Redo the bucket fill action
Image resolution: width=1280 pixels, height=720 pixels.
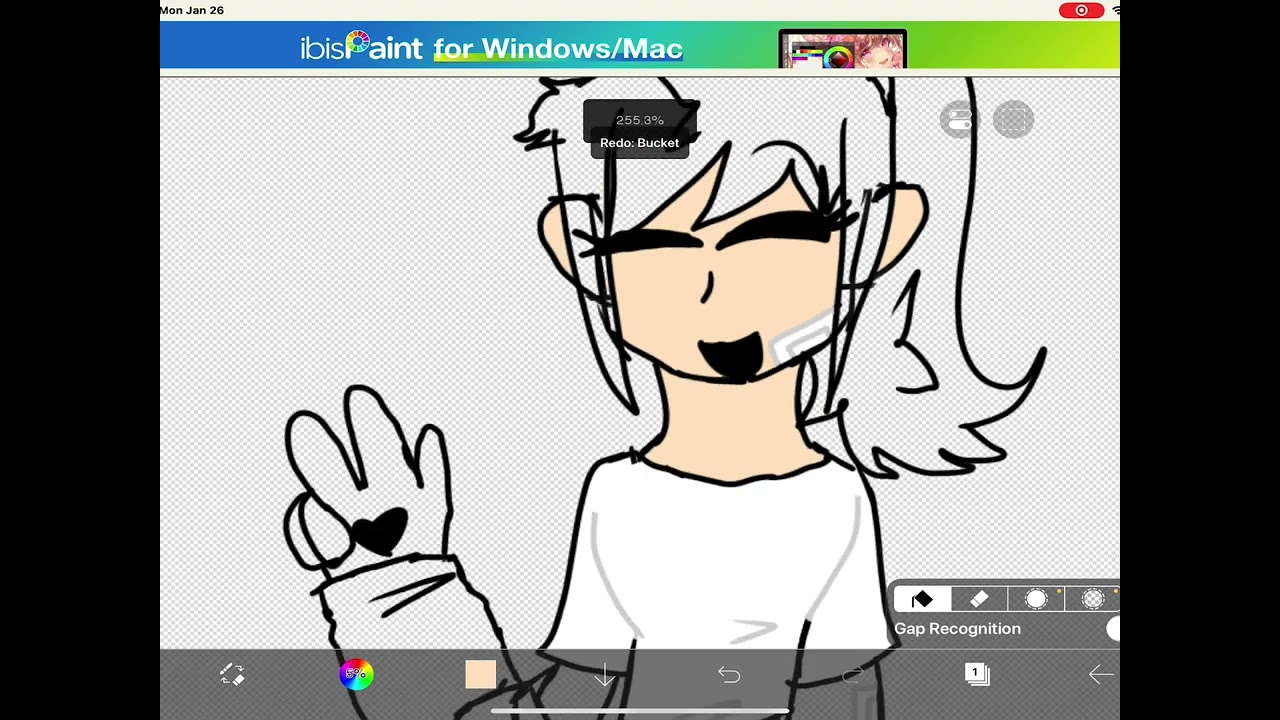[x=853, y=675]
